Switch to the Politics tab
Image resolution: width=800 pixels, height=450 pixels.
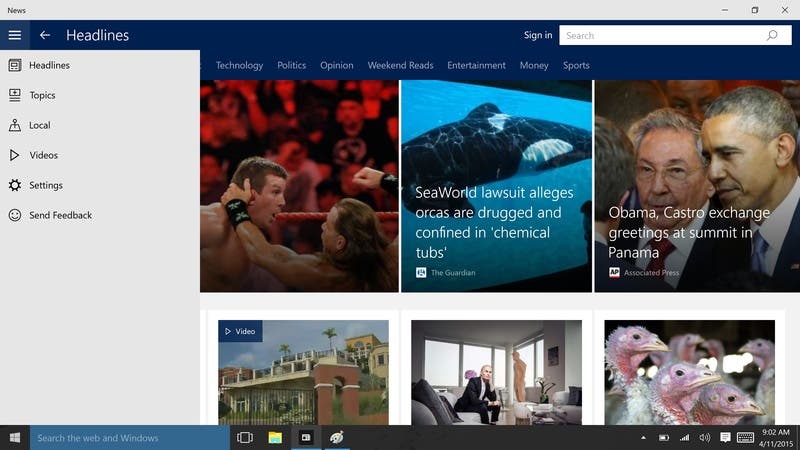coord(292,65)
